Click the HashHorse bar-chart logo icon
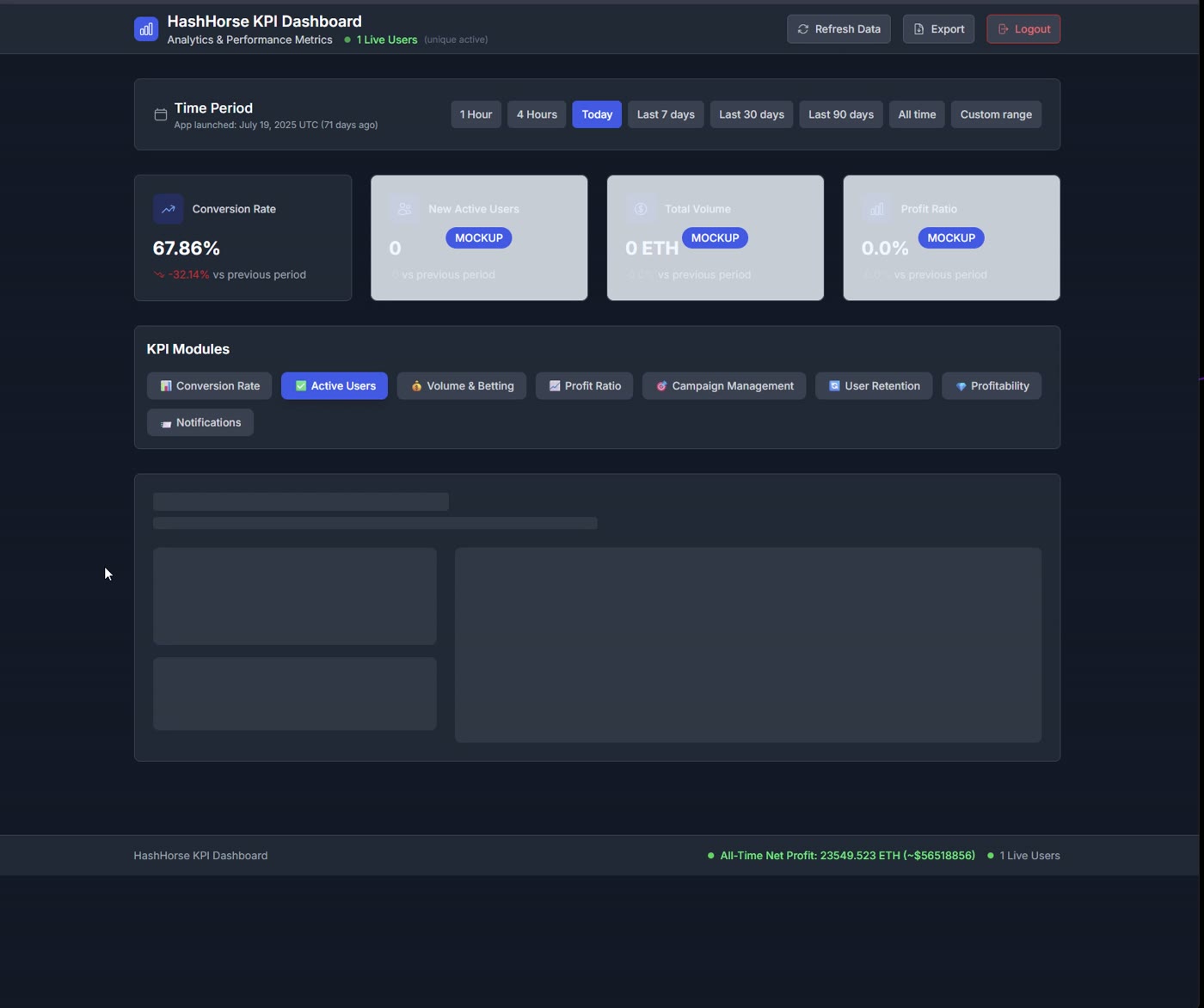Viewport: 1204px width, 1008px height. [146, 29]
